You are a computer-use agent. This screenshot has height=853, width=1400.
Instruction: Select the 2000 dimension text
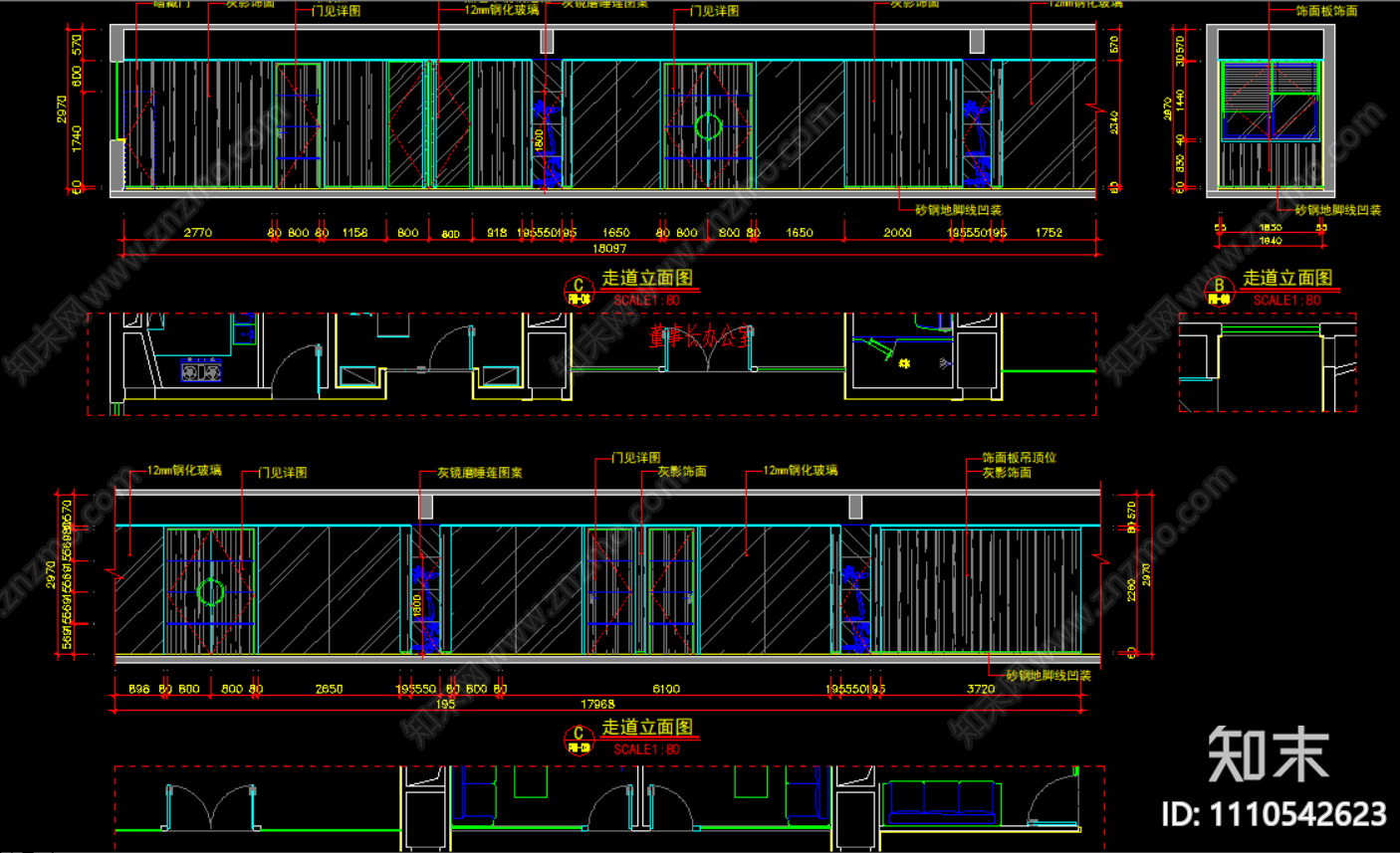pos(897,233)
